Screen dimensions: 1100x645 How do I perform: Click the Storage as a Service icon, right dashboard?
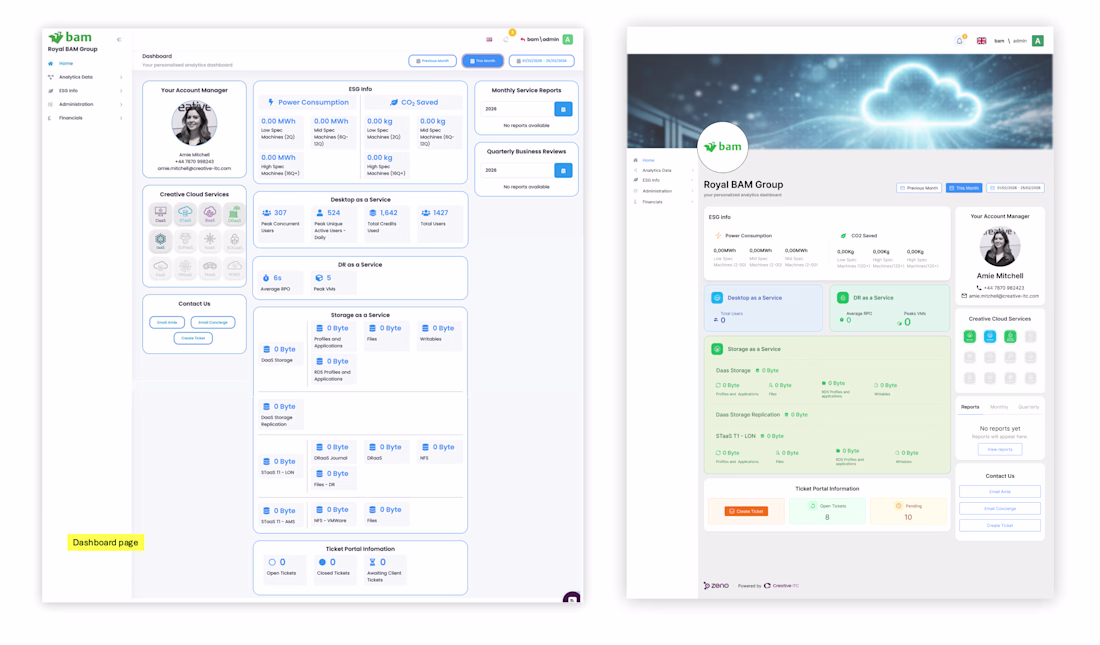coord(717,349)
